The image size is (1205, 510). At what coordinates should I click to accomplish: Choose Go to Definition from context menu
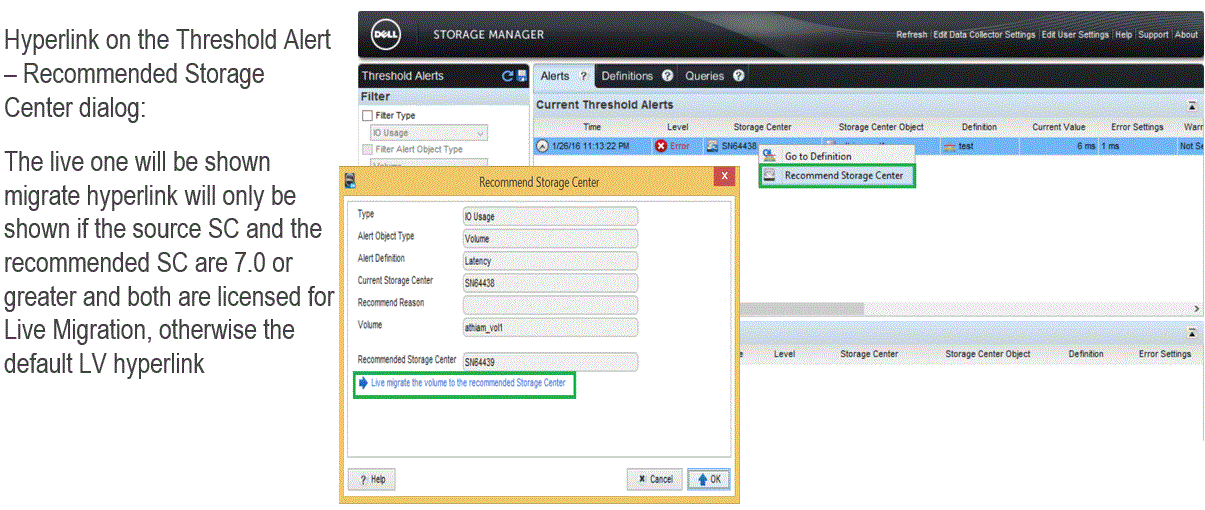[x=818, y=156]
